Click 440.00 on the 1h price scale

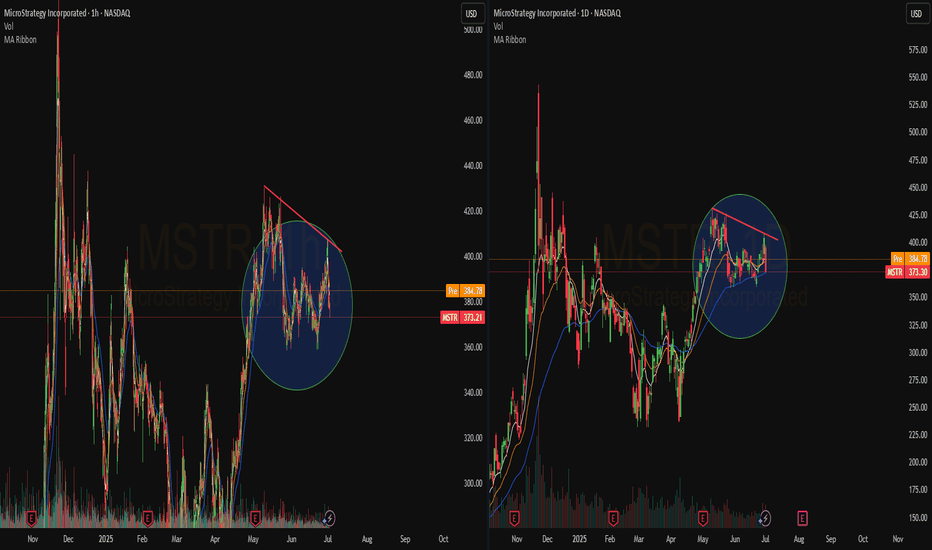click(x=473, y=166)
